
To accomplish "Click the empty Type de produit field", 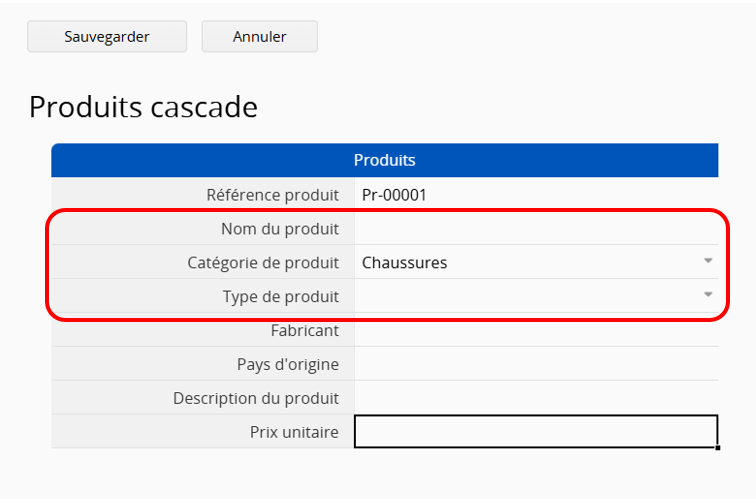I will 536,296.
